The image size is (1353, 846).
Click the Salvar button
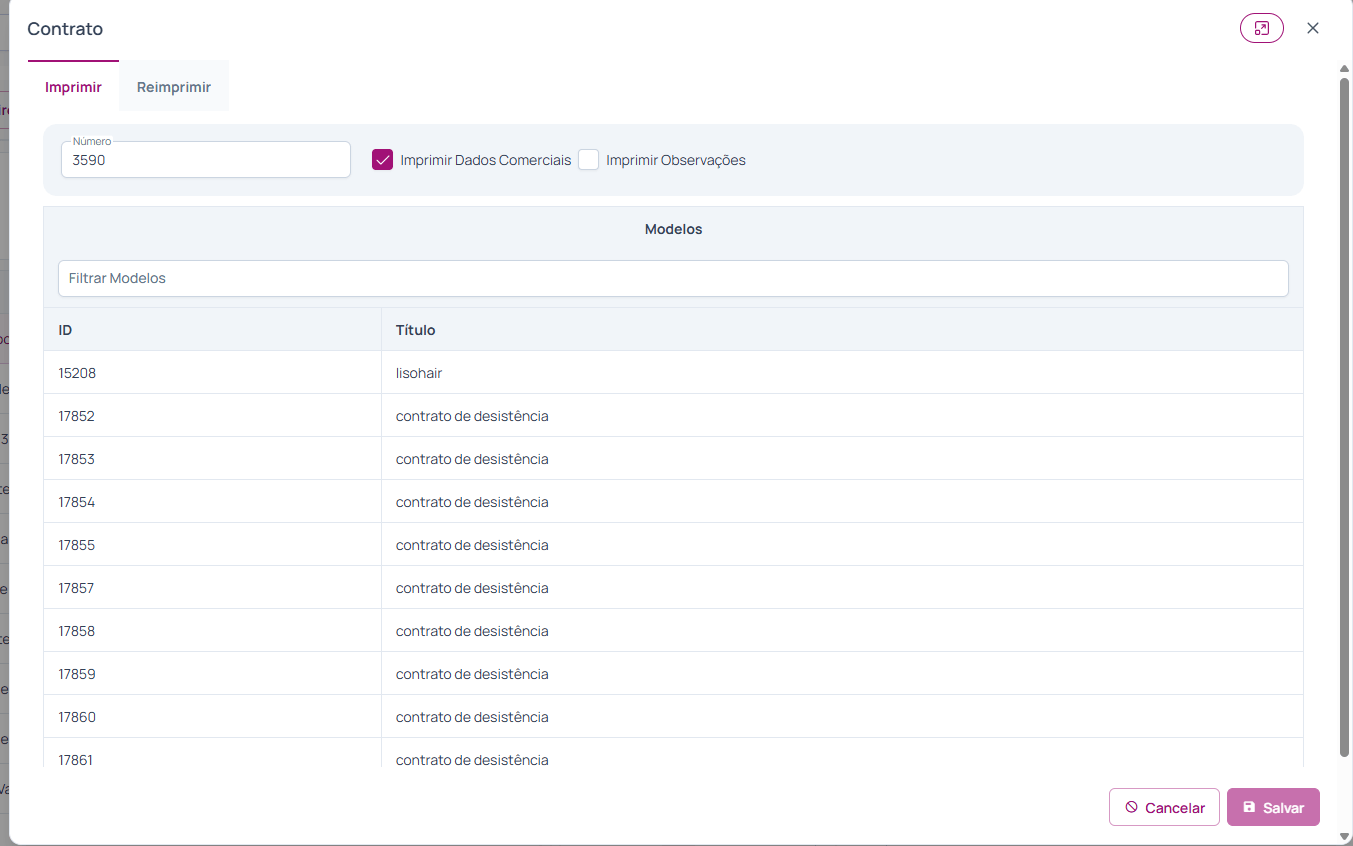1273,807
